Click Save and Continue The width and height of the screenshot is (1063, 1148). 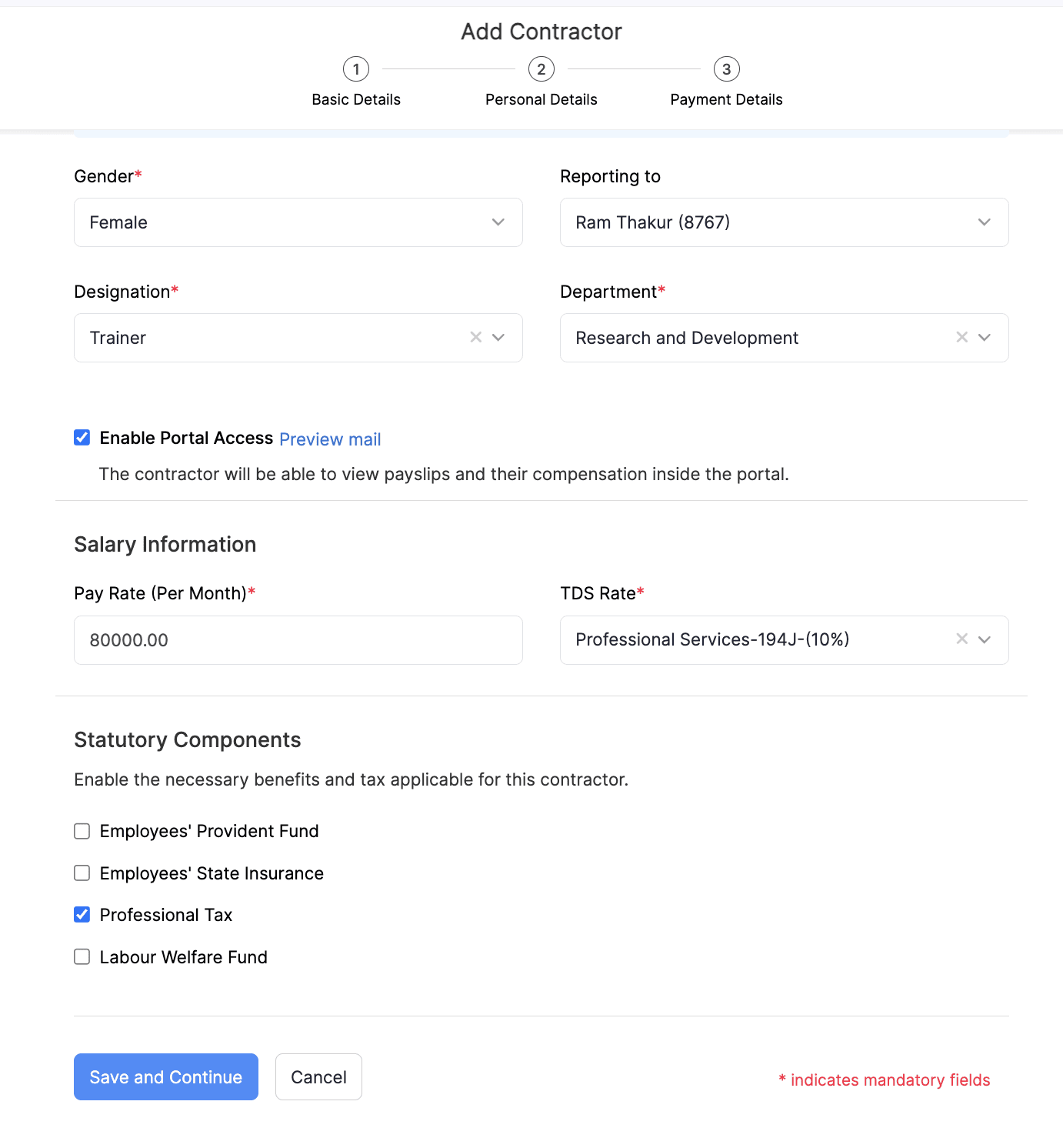coord(165,1076)
